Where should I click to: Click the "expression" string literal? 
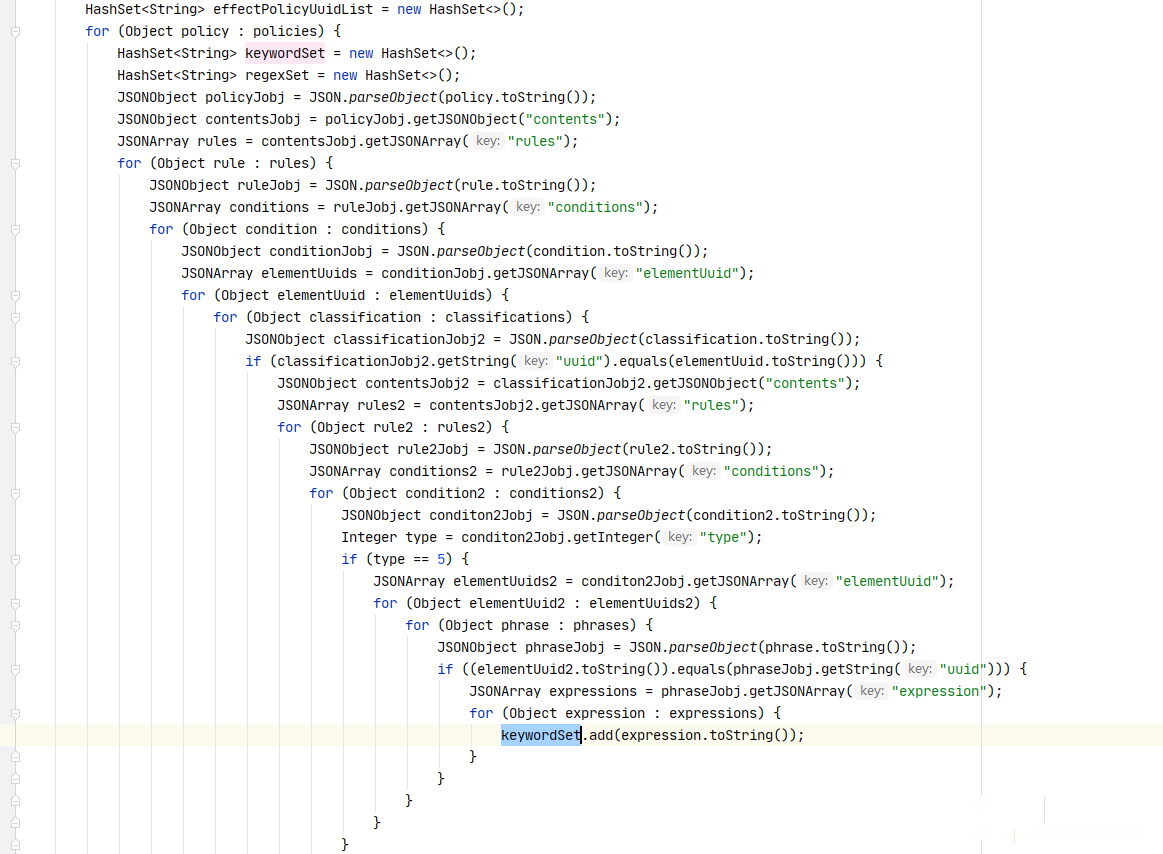tap(939, 692)
